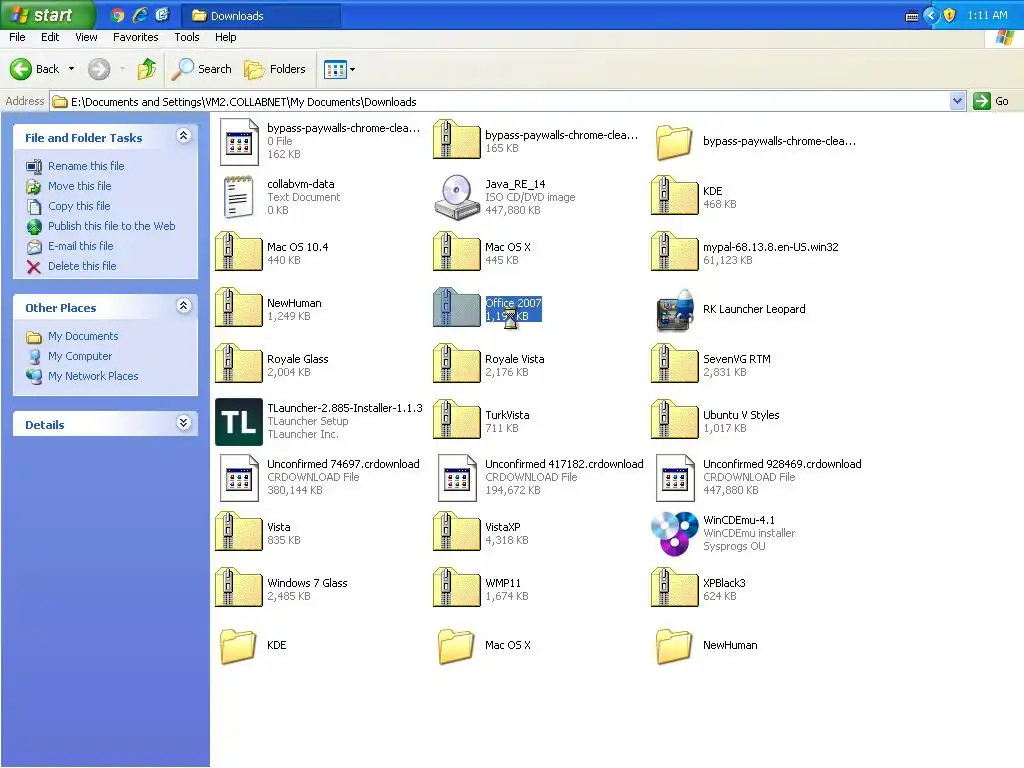The height and width of the screenshot is (768, 1024).
Task: Click Move this file link
Action: pos(79,186)
